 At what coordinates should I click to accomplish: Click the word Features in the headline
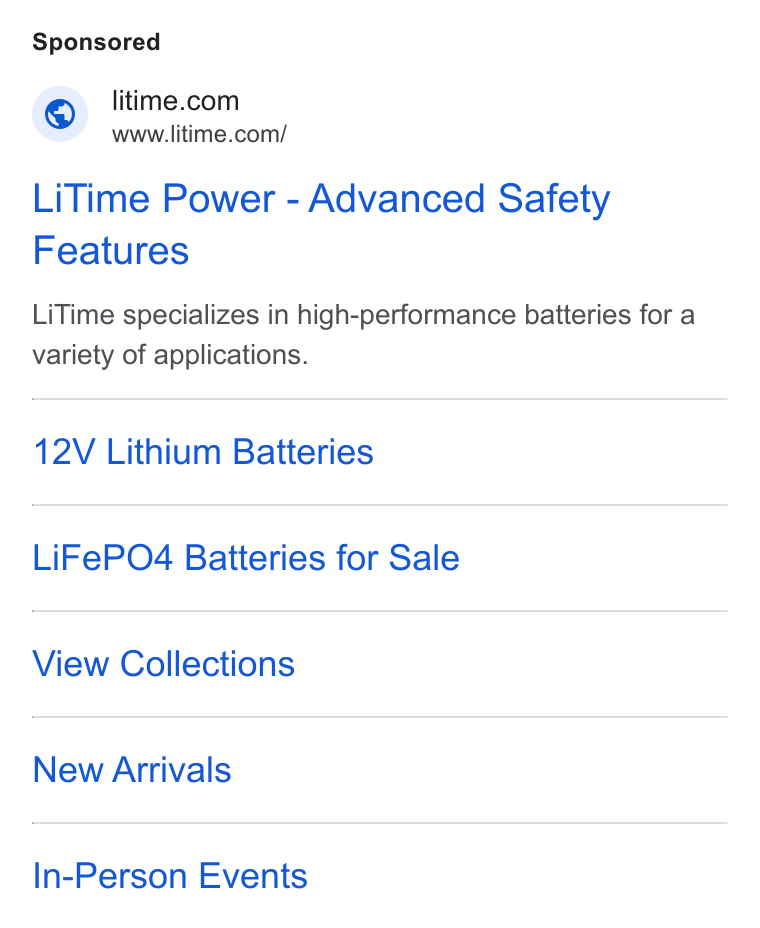pos(111,250)
